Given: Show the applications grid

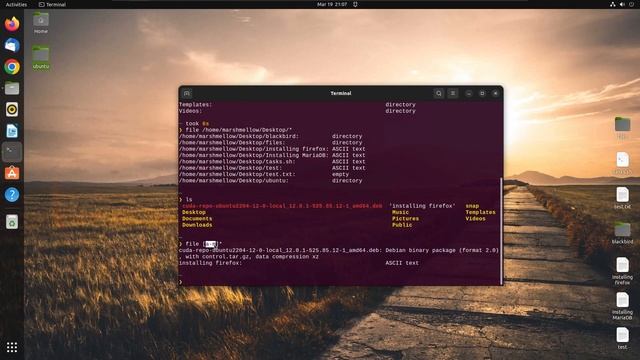Looking at the screenshot, I should [x=12, y=347].
